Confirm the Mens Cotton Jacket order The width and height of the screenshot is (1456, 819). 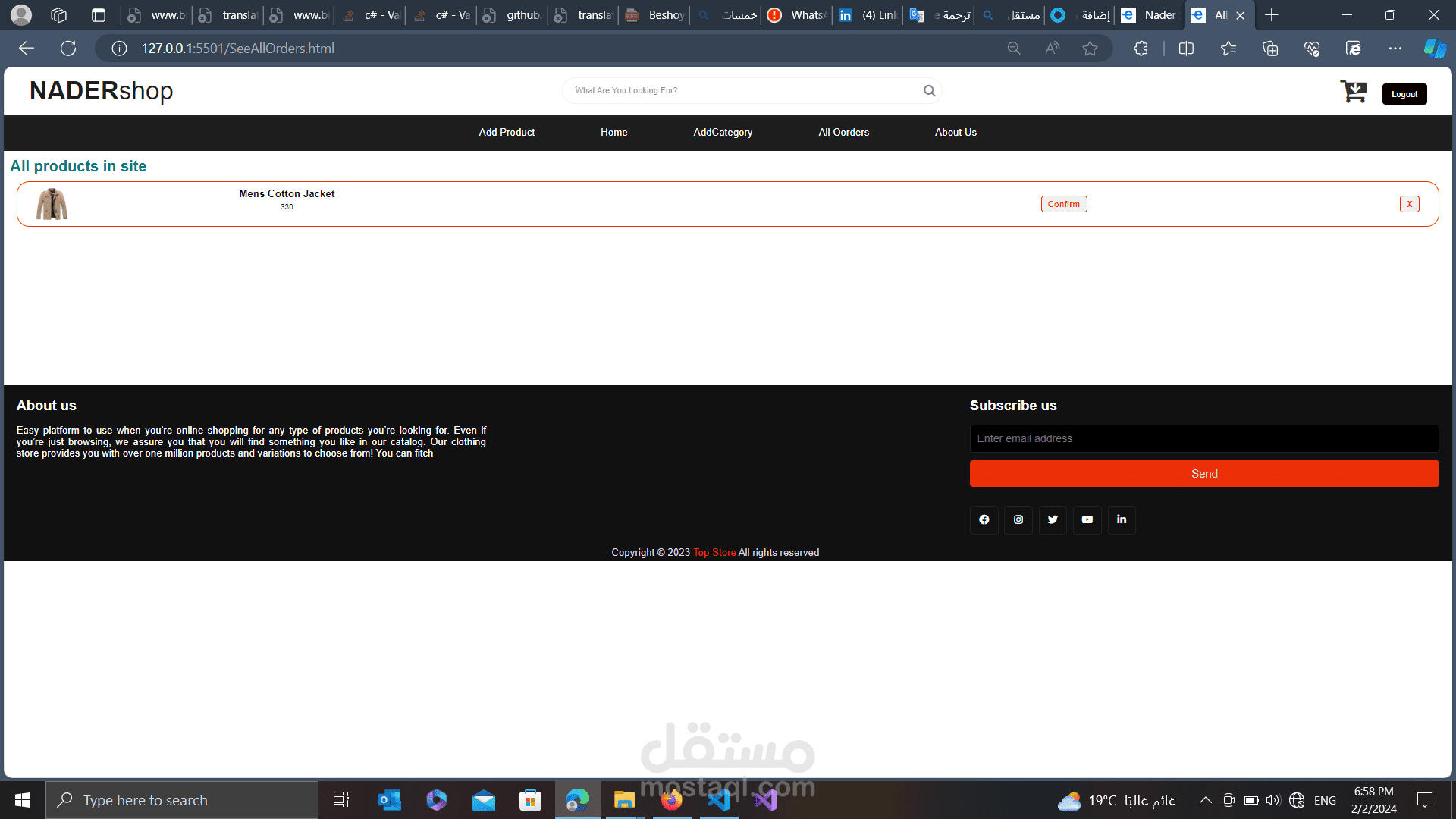[x=1063, y=204]
